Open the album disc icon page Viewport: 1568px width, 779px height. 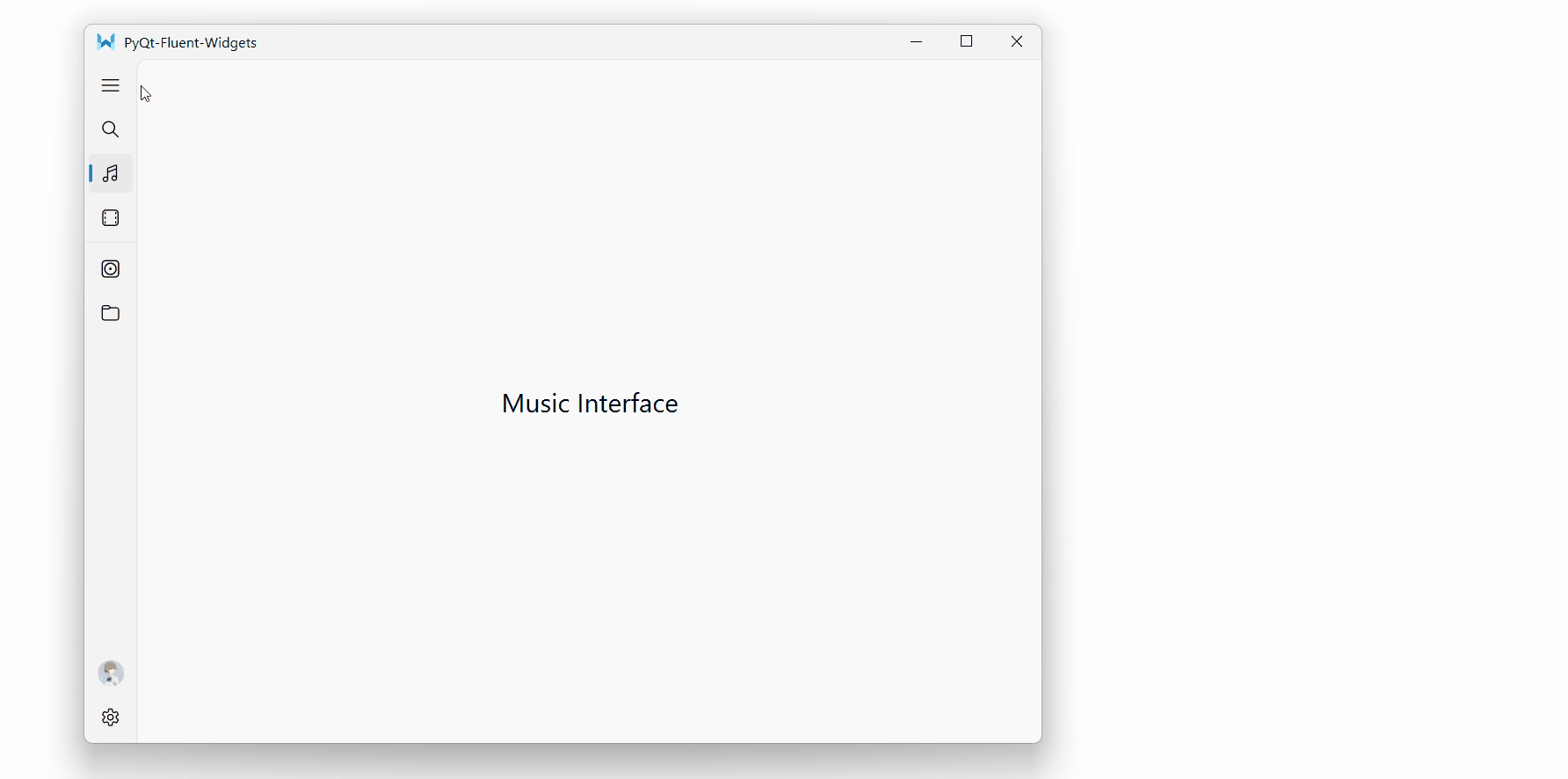click(110, 269)
